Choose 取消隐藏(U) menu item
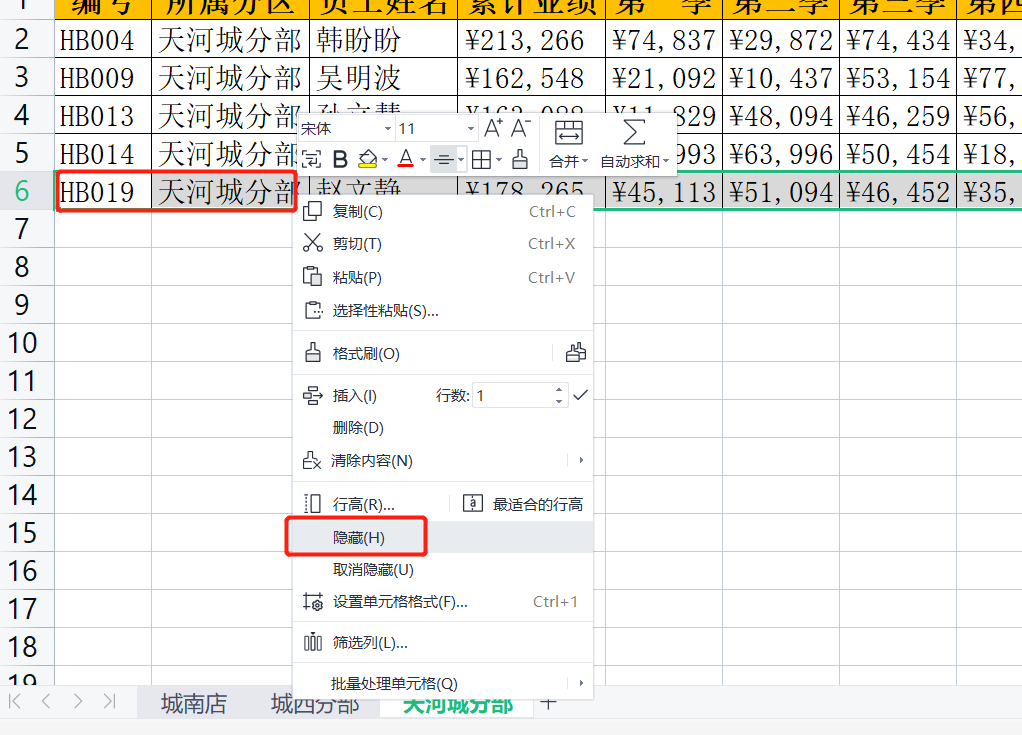 [x=443, y=569]
